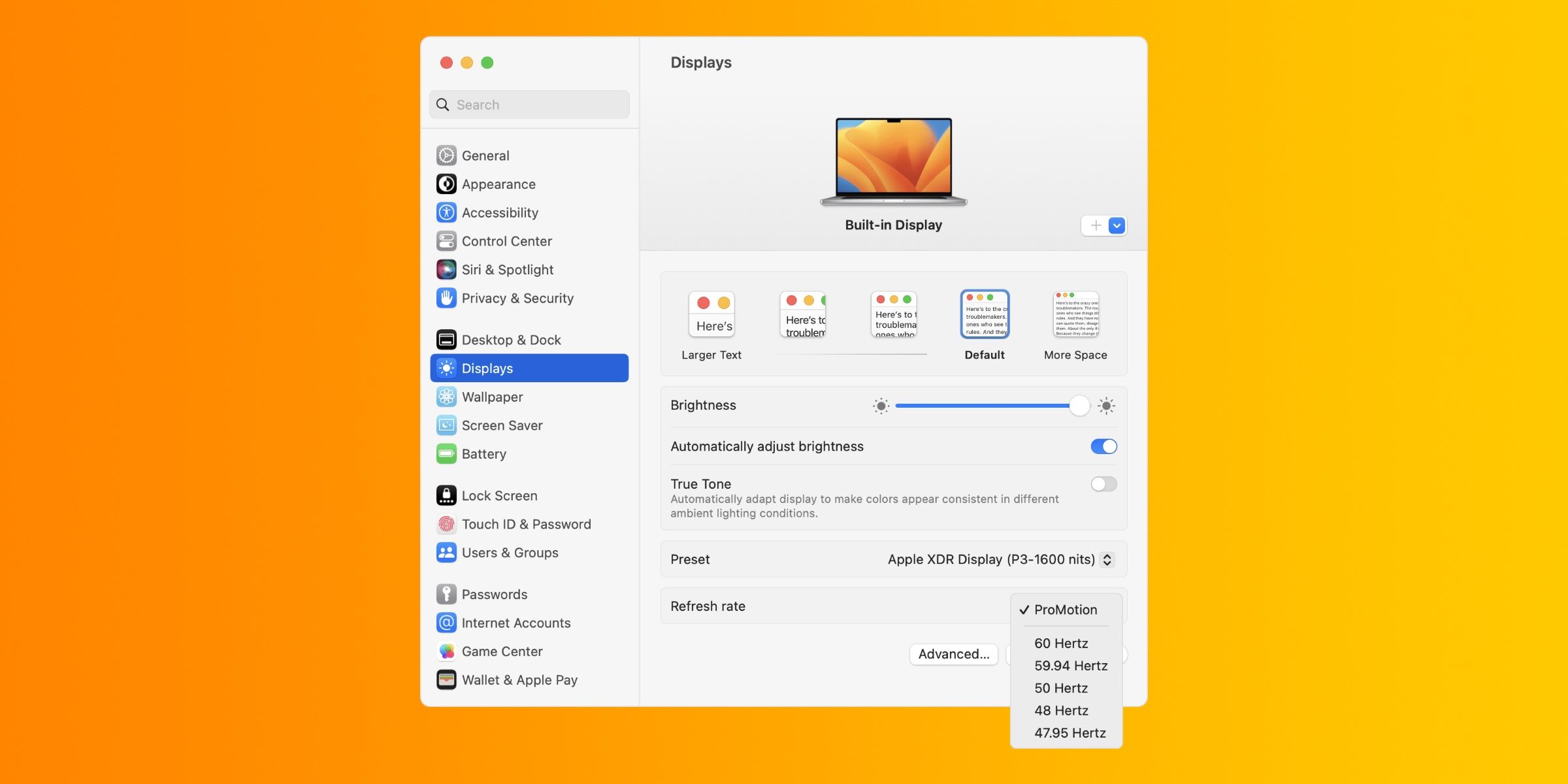Open Wallpaper settings
Screen dimensions: 1568x784
pos(492,397)
